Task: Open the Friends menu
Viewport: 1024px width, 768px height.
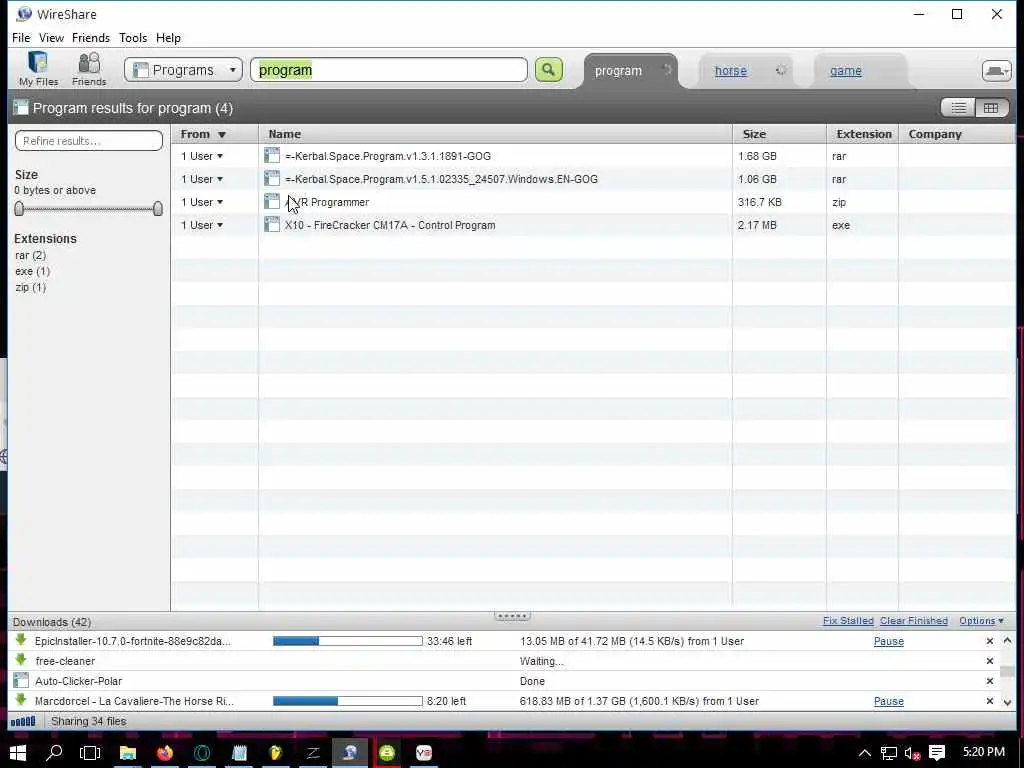Action: (91, 38)
